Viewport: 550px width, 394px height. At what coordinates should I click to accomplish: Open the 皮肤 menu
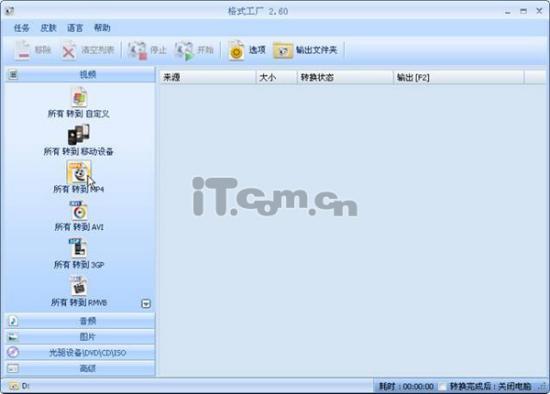click(48, 28)
